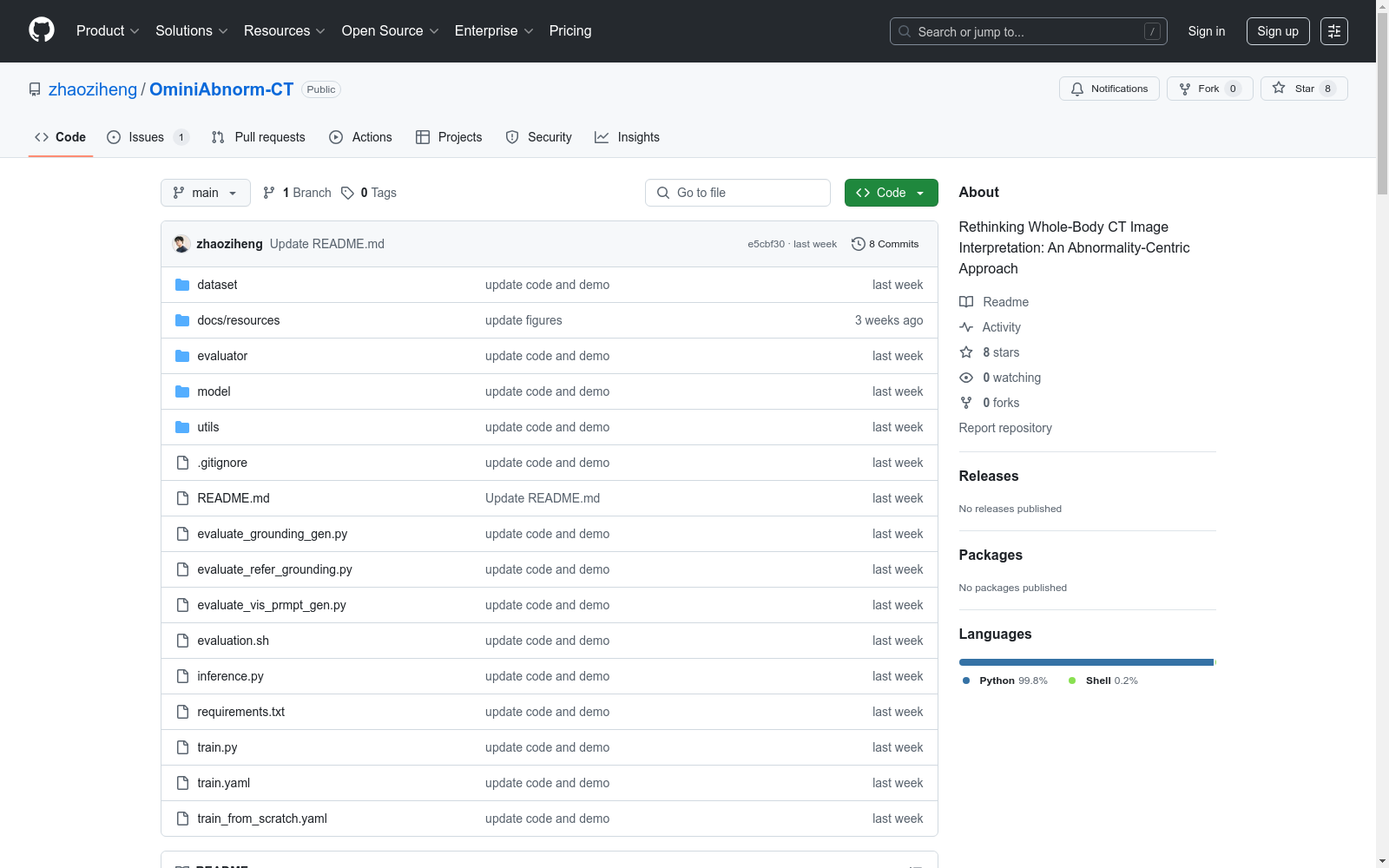This screenshot has height=868, width=1389.
Task: Click the branch icon beside 1 Branch
Action: coord(269,193)
